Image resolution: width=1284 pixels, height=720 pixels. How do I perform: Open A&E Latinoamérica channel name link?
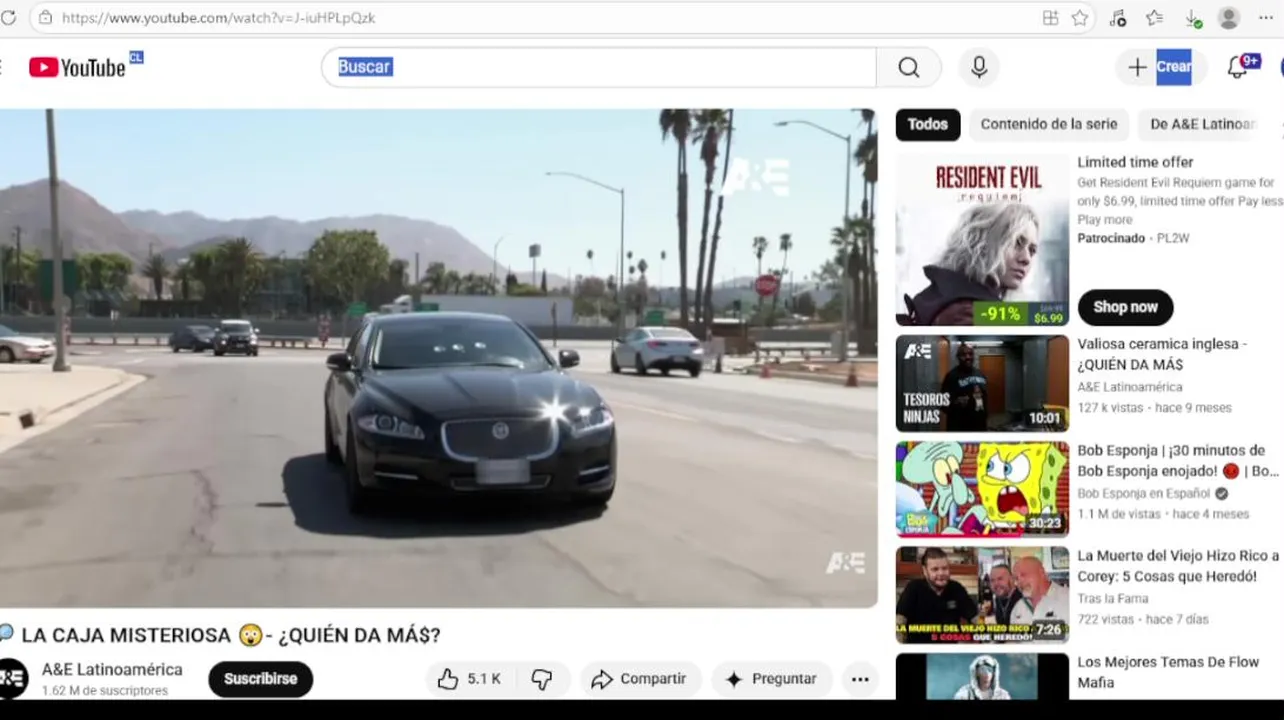pos(112,669)
